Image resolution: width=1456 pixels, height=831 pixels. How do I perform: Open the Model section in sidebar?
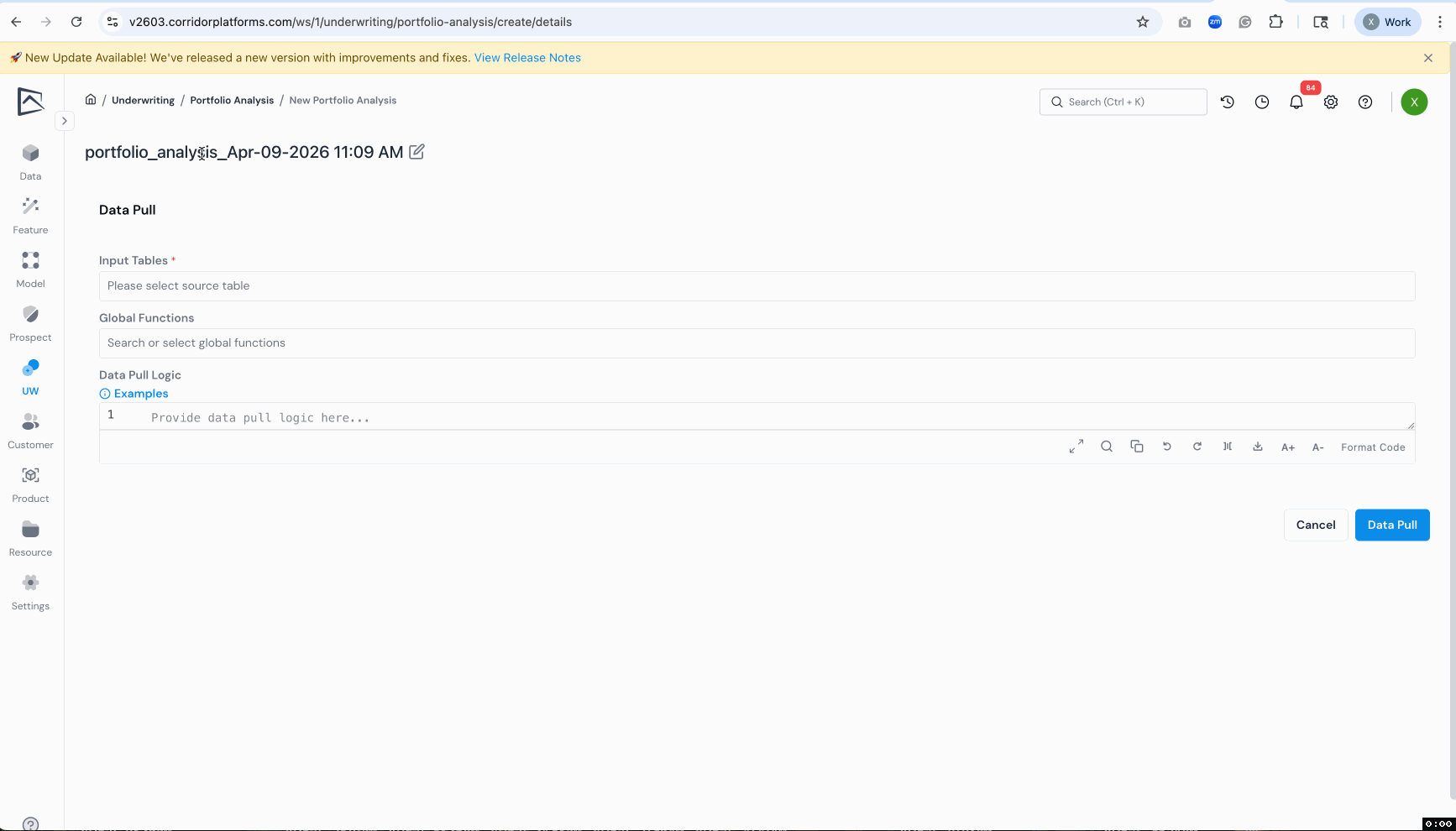[x=30, y=270]
